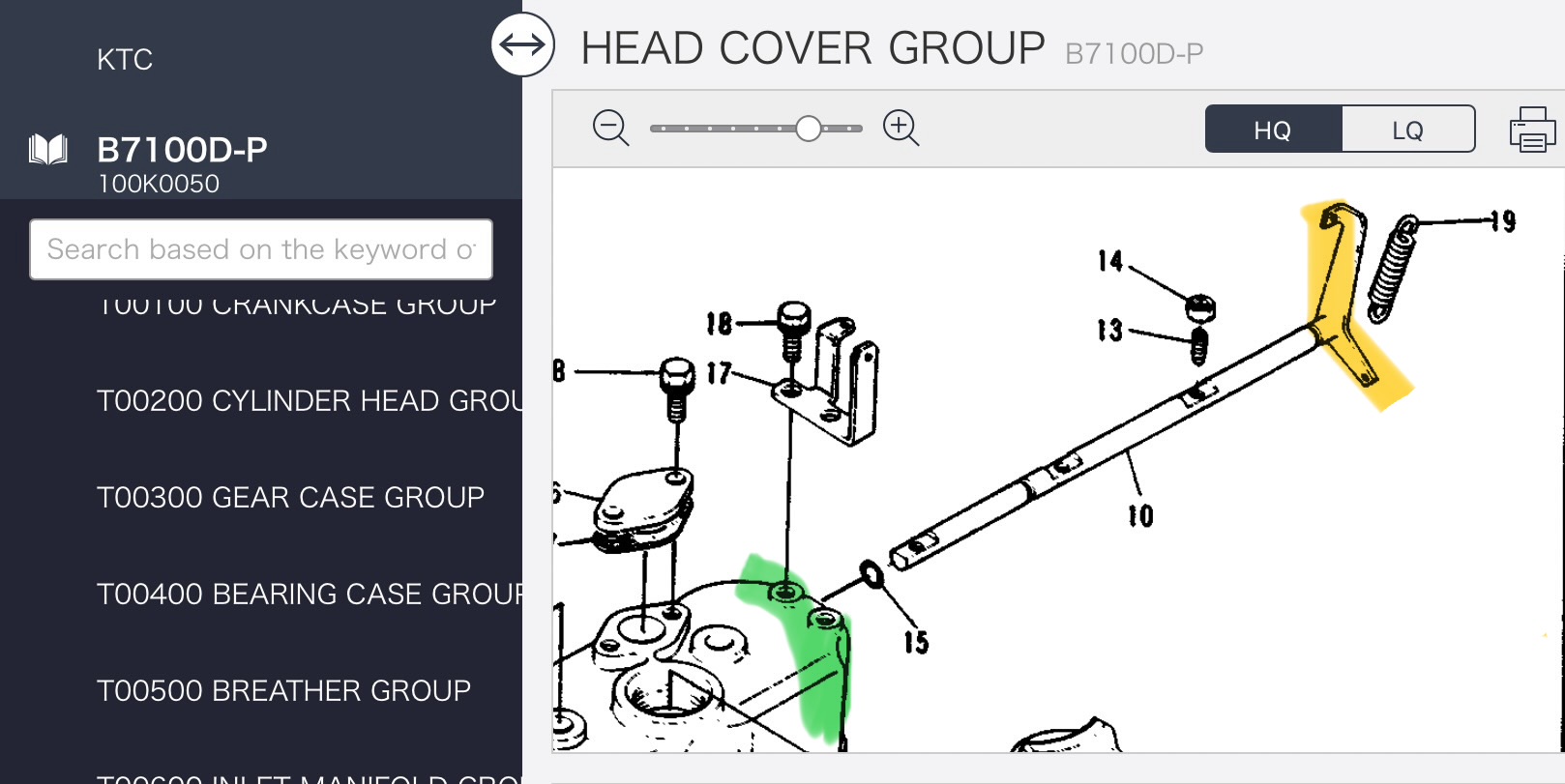Switch image quality to LQ
Image resolution: width=1565 pixels, height=784 pixels.
(1407, 130)
